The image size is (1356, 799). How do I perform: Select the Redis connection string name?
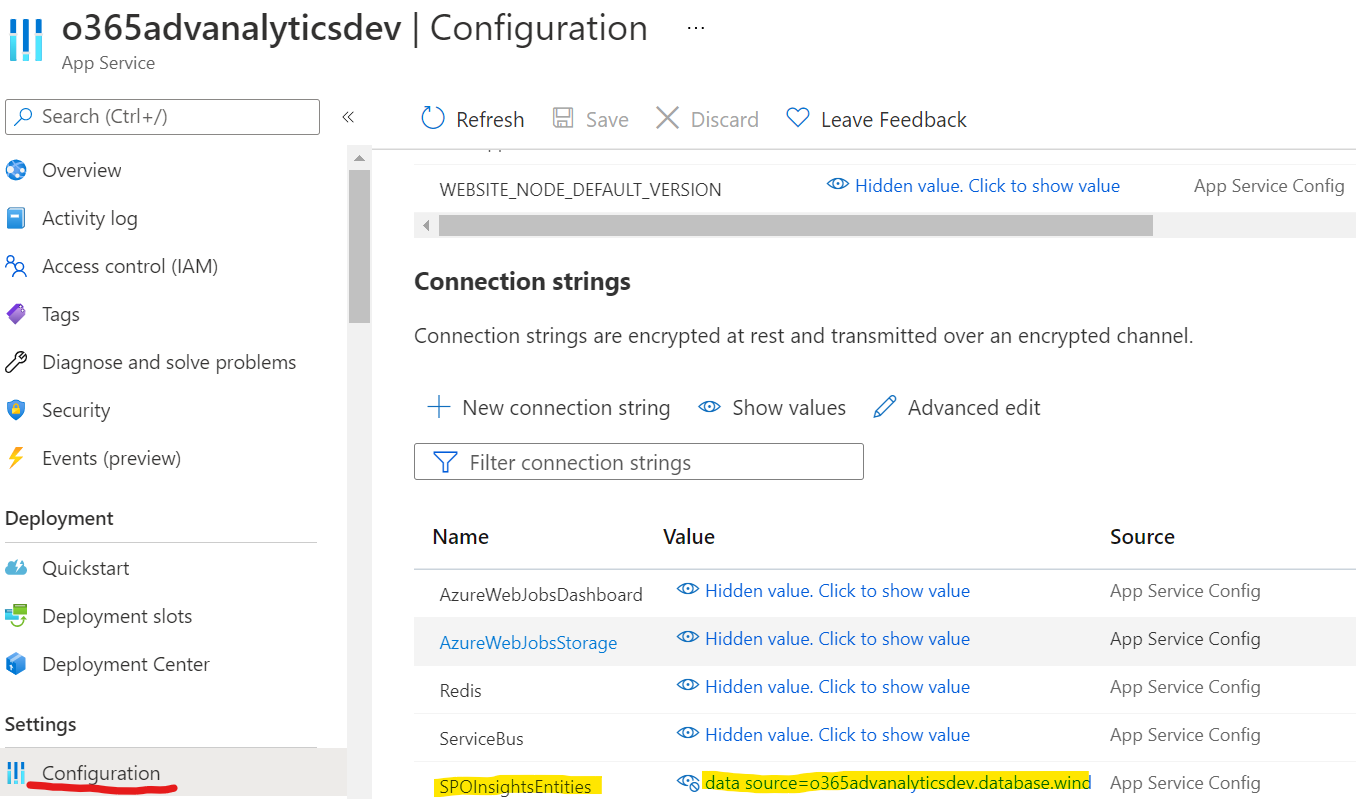(460, 691)
